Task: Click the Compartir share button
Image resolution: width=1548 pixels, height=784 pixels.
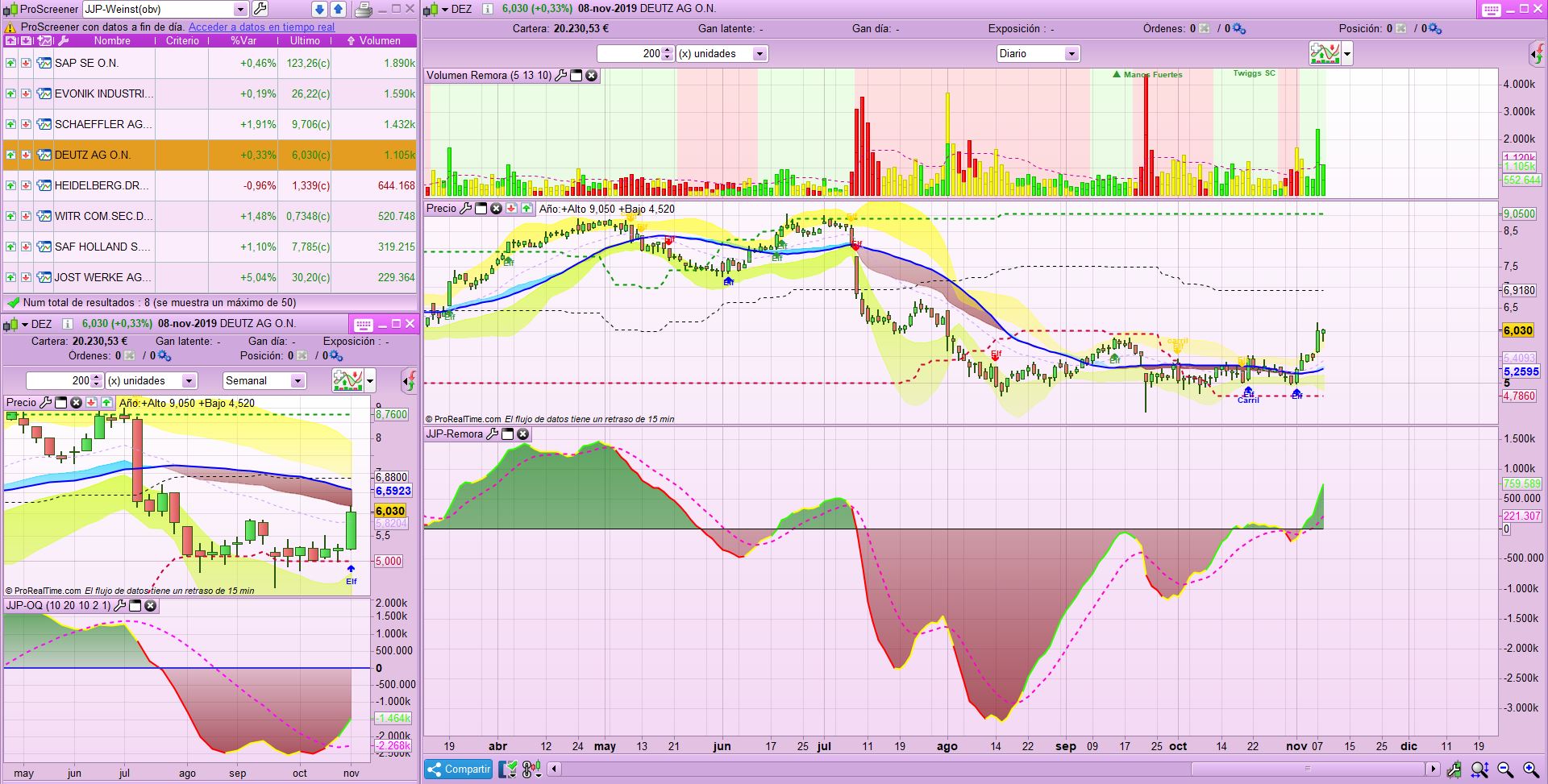Action: click(x=458, y=769)
